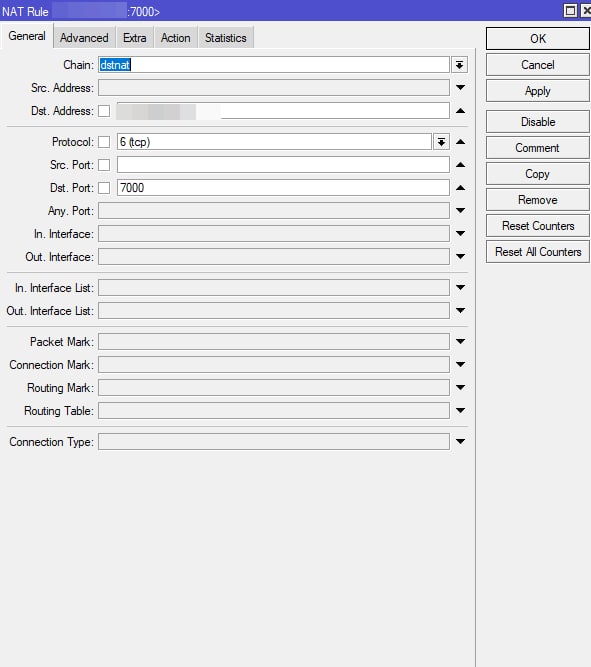Switch to the General tab
Viewport: 591px width, 667px height.
(x=27, y=36)
